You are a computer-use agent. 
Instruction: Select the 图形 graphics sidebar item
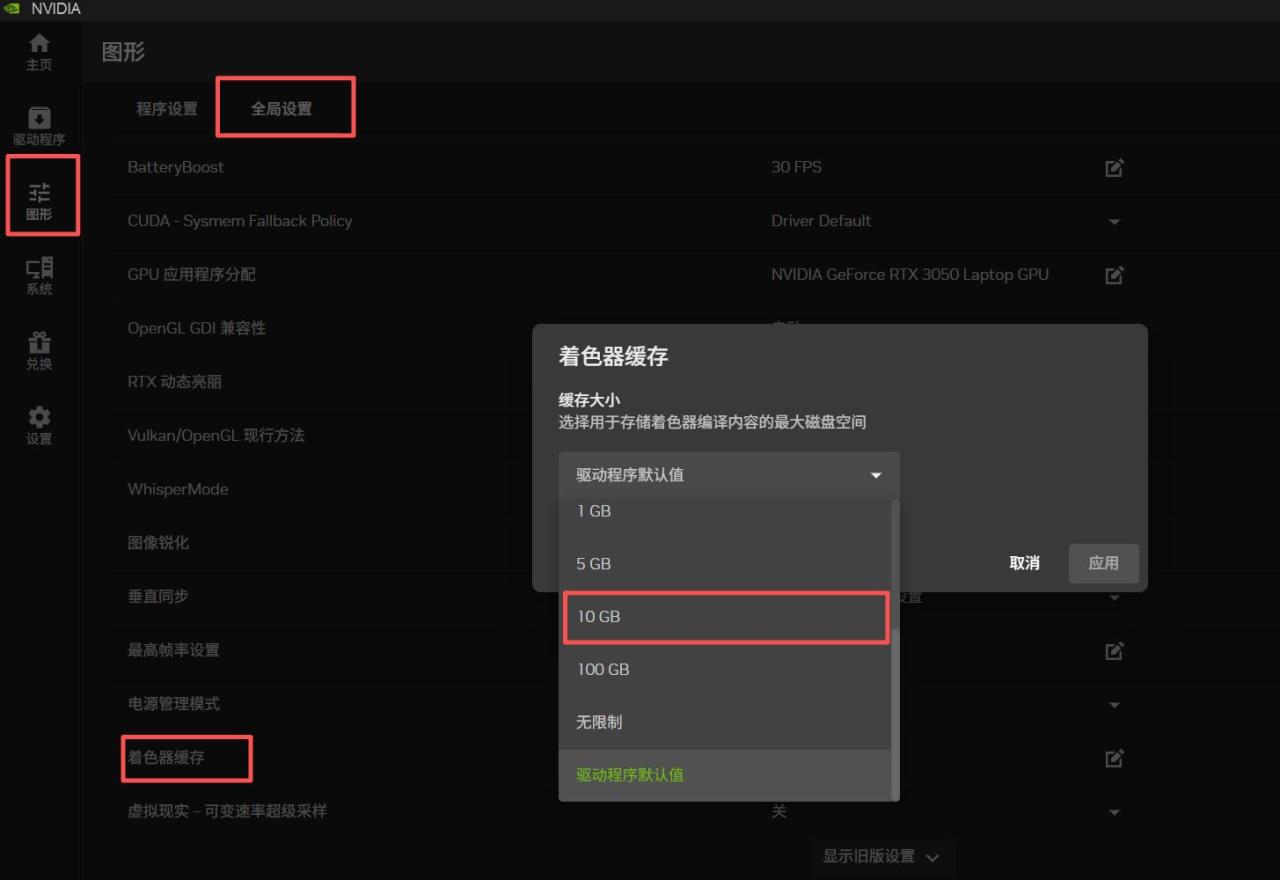tap(39, 201)
